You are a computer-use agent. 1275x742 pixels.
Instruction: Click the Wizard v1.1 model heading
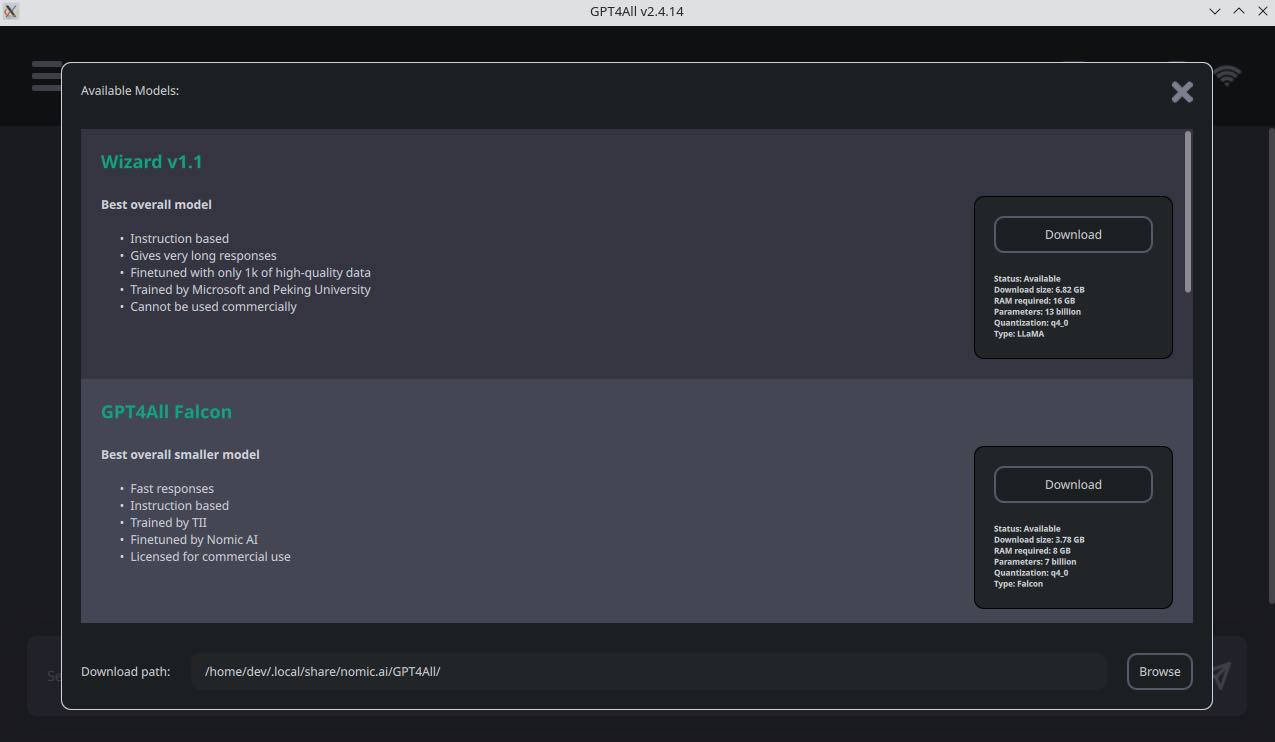tap(151, 161)
